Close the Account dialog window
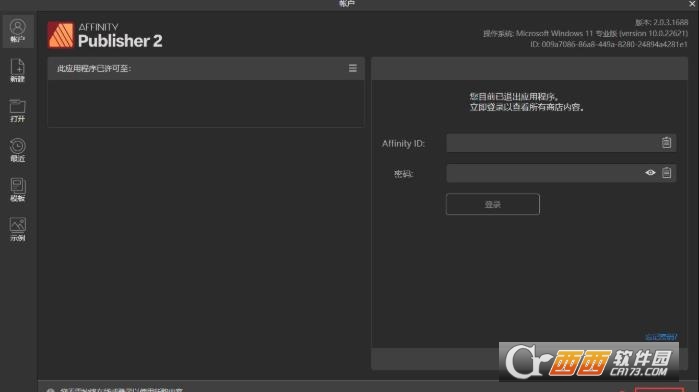Viewport: 699px width, 392px height. tap(692, 4)
